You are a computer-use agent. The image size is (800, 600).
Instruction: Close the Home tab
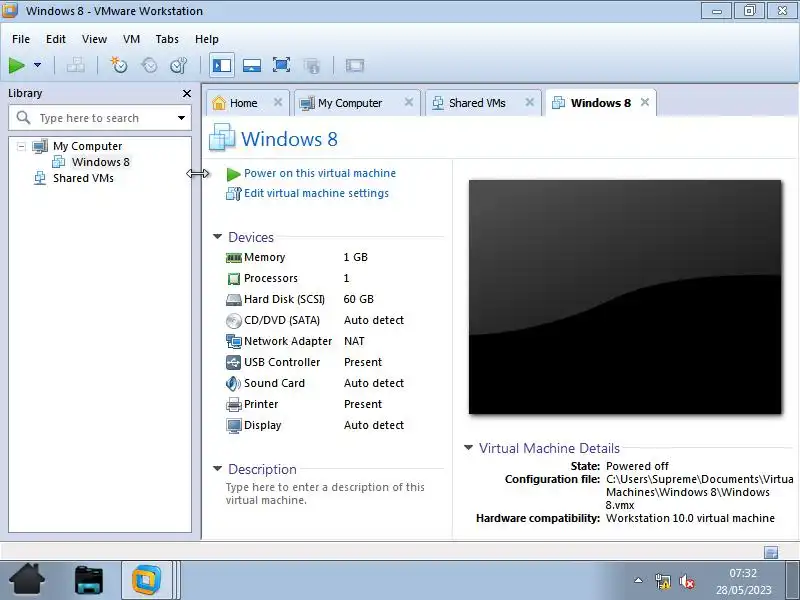tap(278, 103)
